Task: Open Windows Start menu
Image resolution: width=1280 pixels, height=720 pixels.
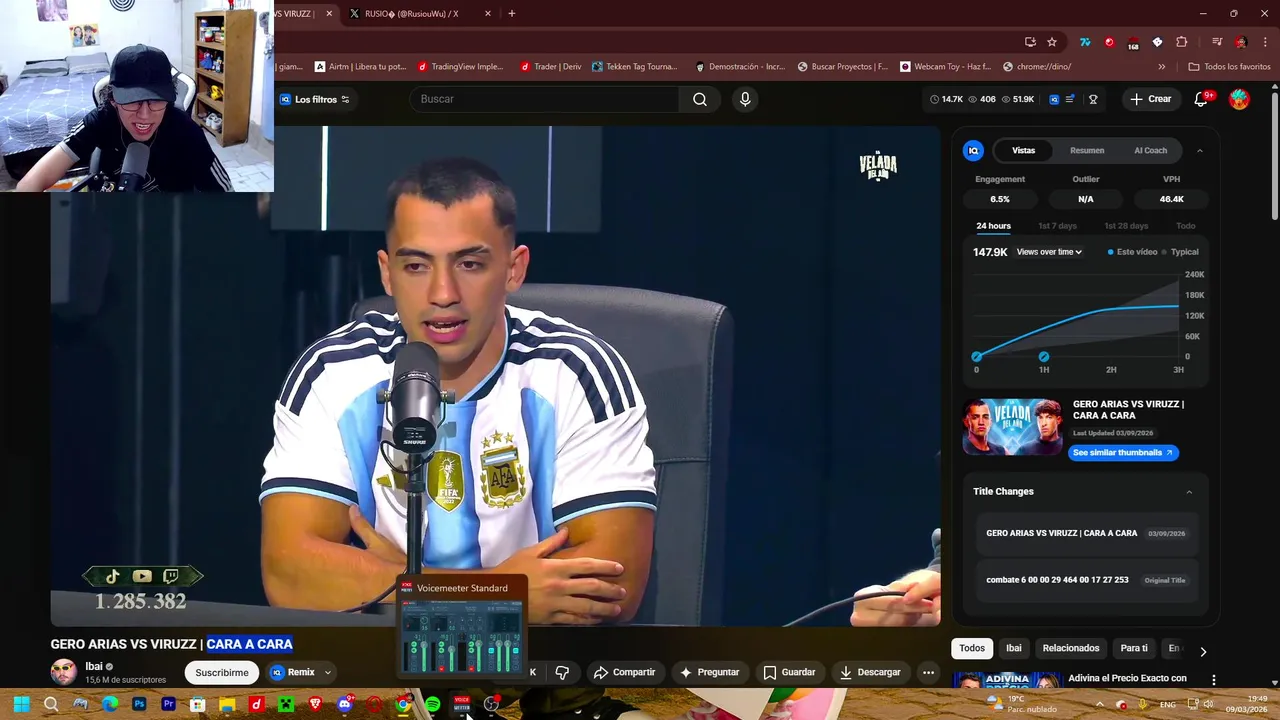Action: coord(21,704)
